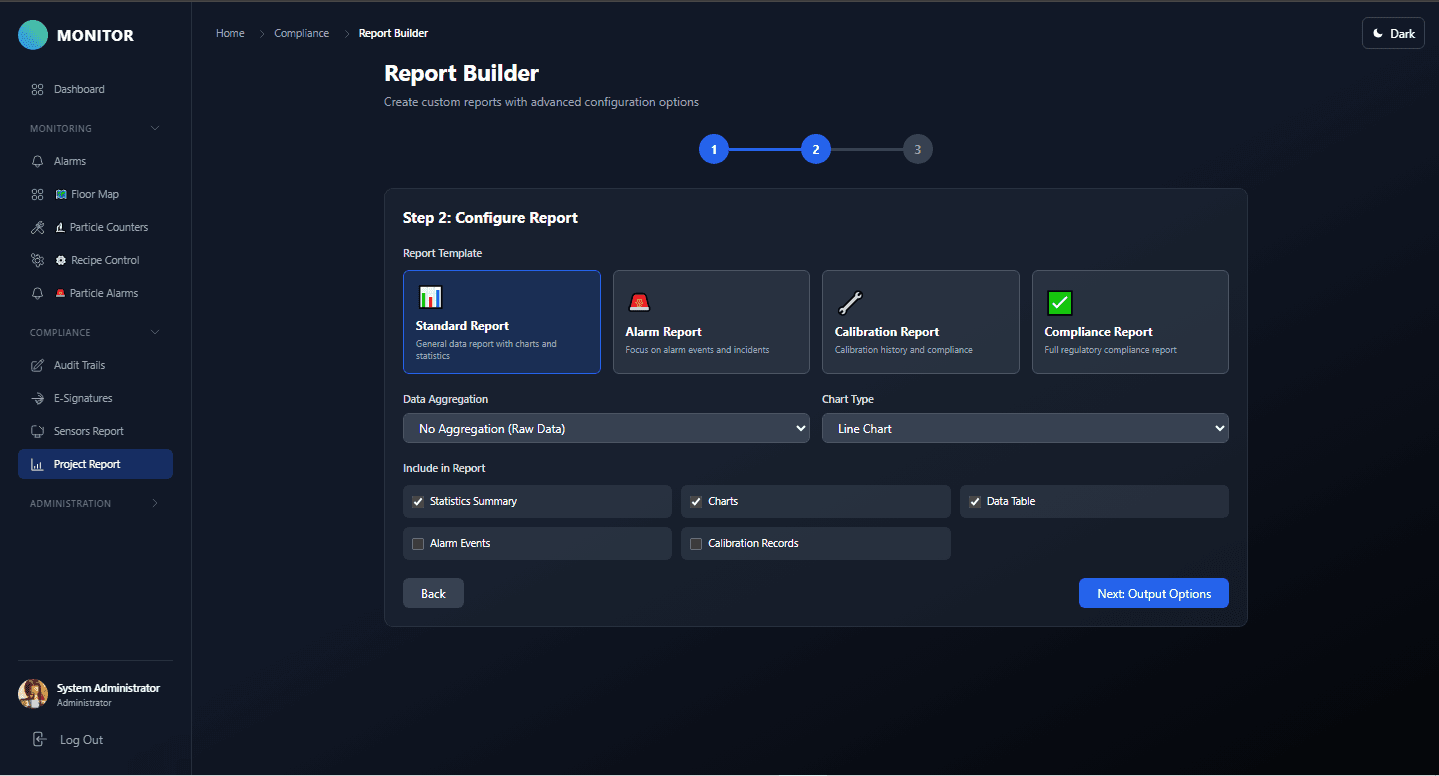Viewport: 1439px width, 776px height.
Task: Open Floor Map in the sidebar
Action: point(95,194)
